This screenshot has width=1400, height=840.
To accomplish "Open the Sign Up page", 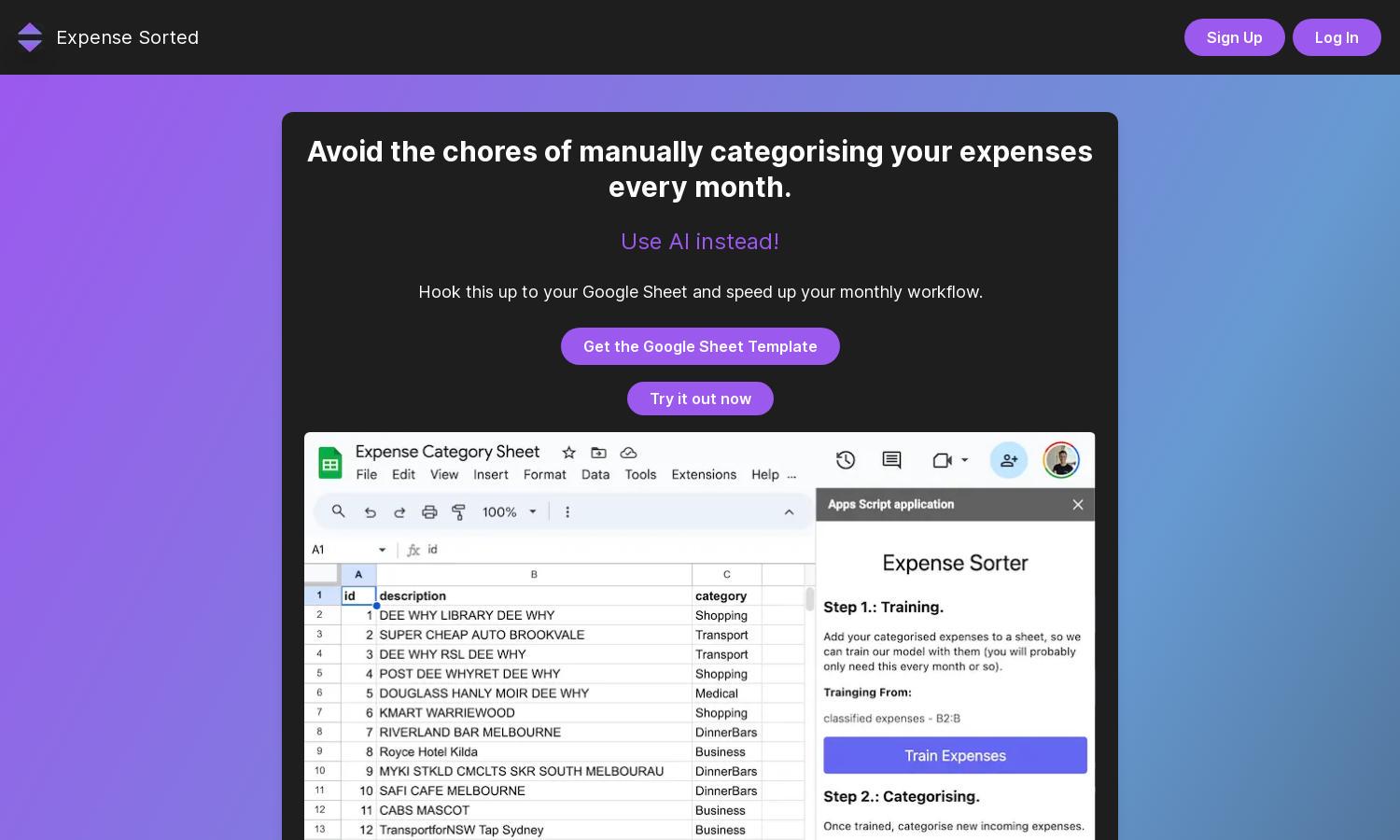I will (1234, 37).
